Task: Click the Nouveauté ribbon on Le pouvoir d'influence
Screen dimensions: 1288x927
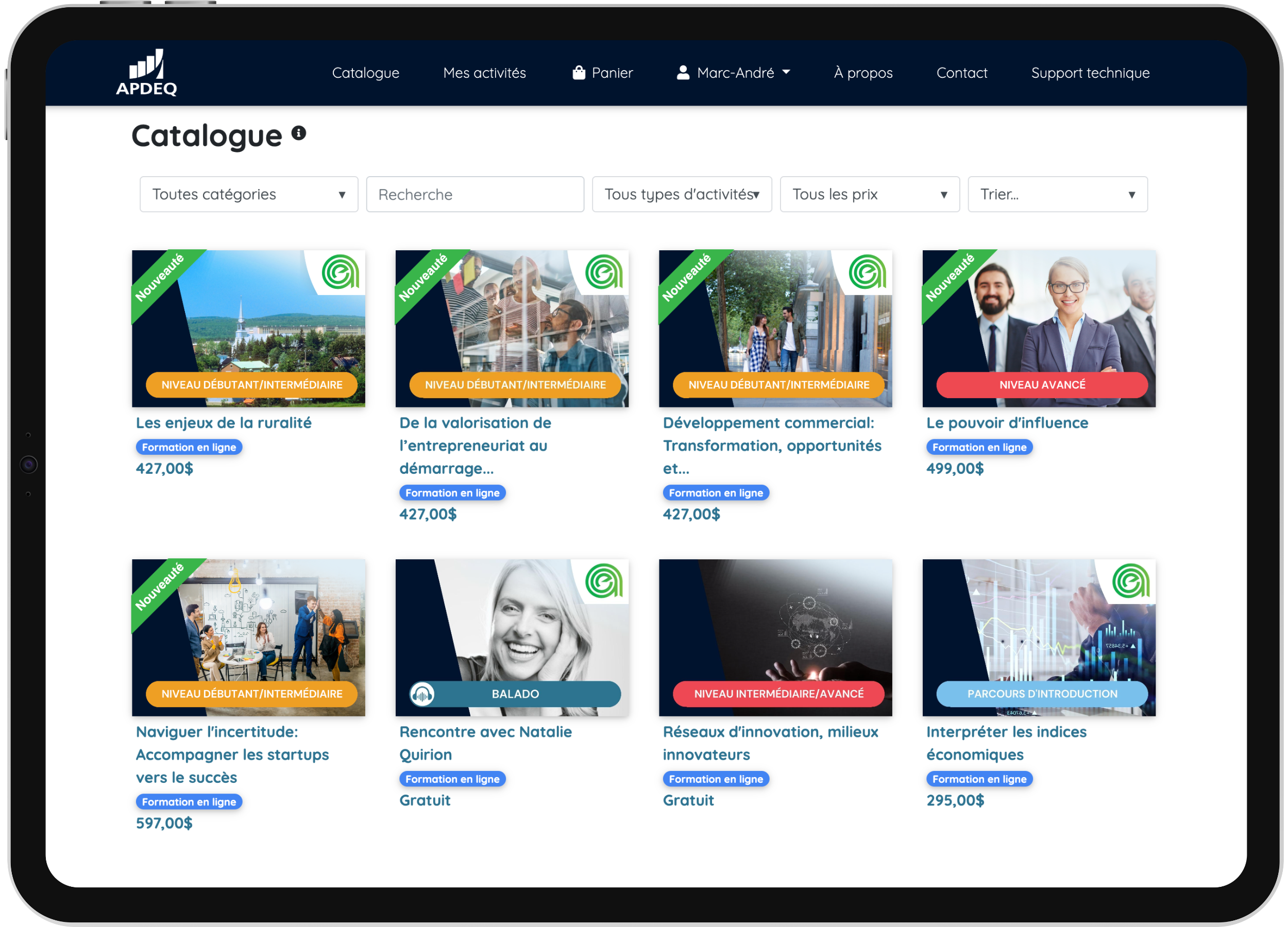Action: (950, 278)
